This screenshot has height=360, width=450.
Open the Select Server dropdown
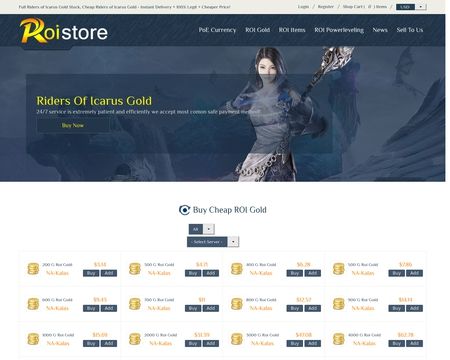[213, 242]
